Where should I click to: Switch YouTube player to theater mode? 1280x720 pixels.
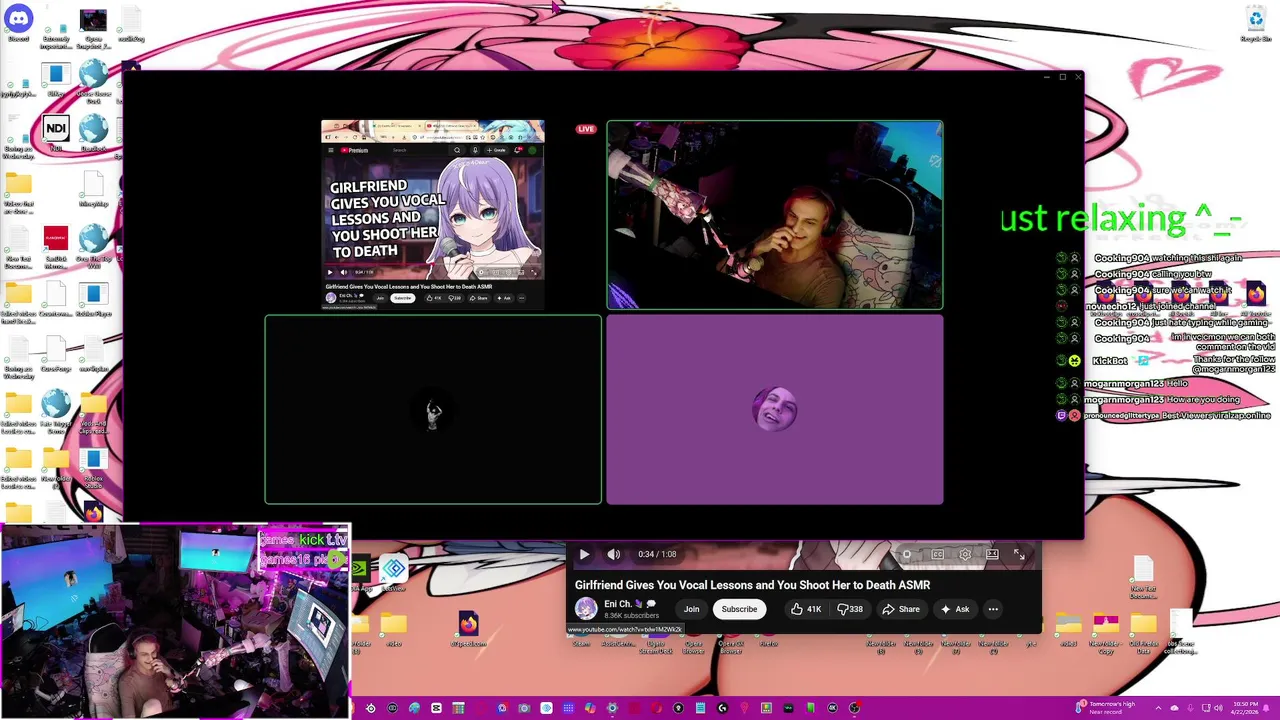tap(992, 554)
